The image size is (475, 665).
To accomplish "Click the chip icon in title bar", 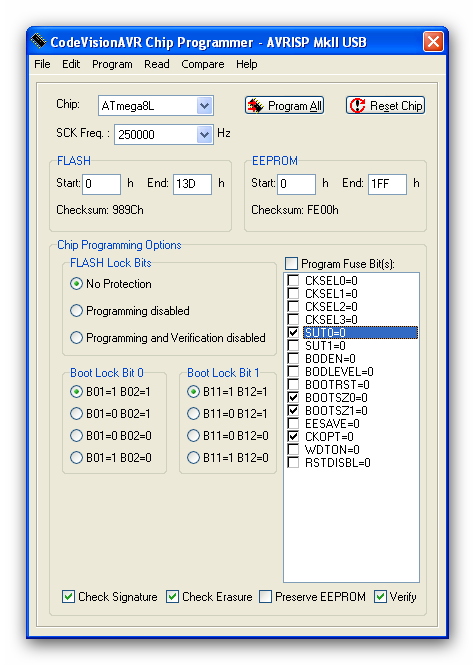I will (x=39, y=42).
